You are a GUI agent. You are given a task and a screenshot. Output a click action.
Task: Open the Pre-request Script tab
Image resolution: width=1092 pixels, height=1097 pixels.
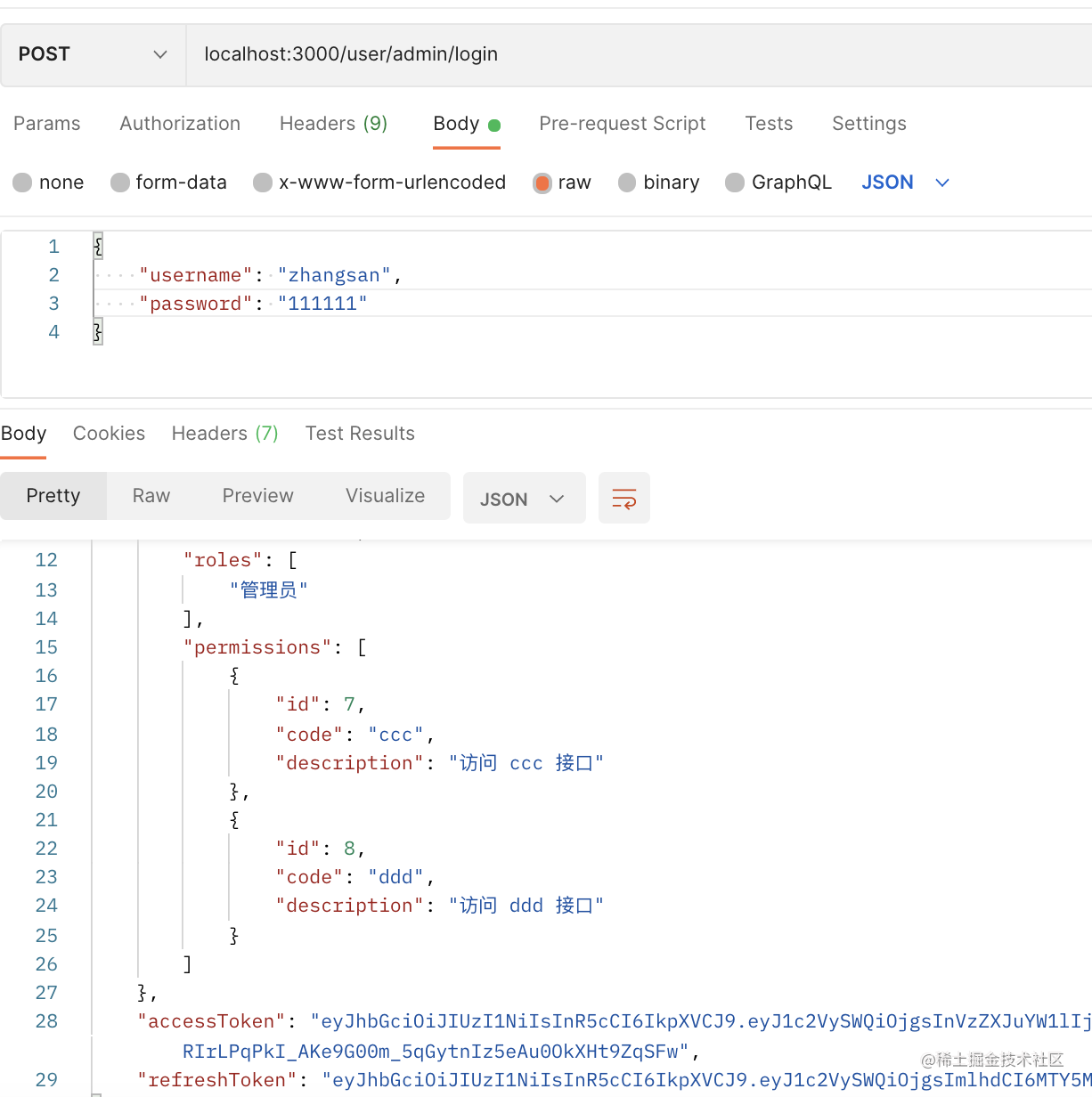(x=622, y=124)
